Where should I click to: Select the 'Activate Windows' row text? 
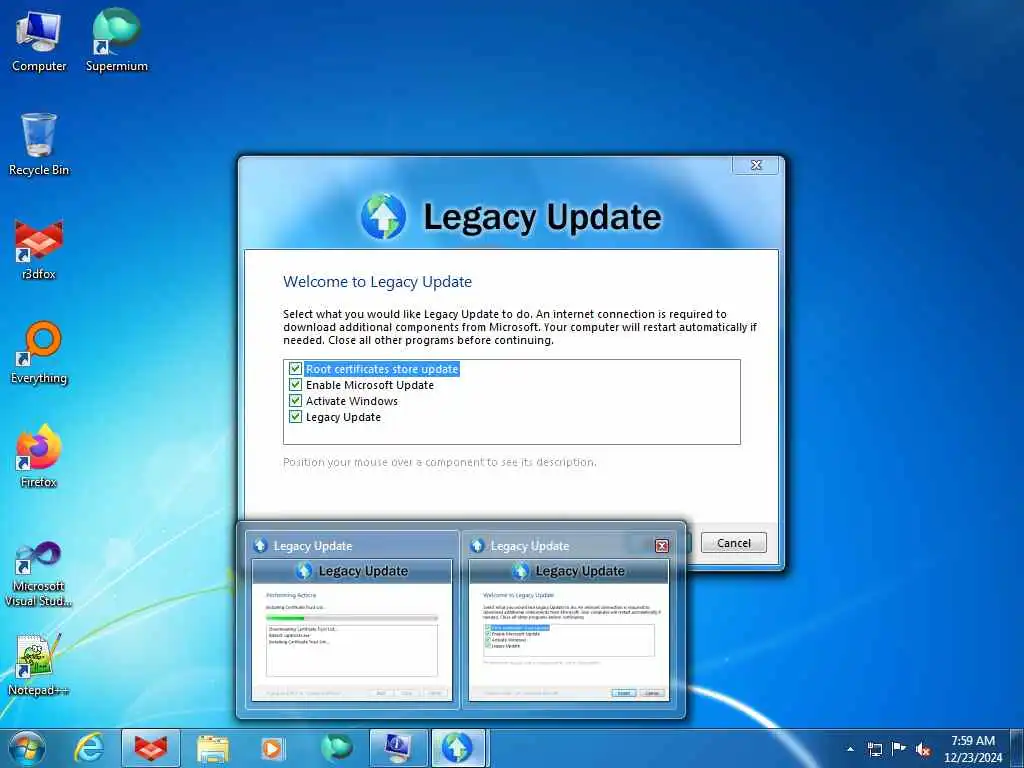tap(351, 401)
